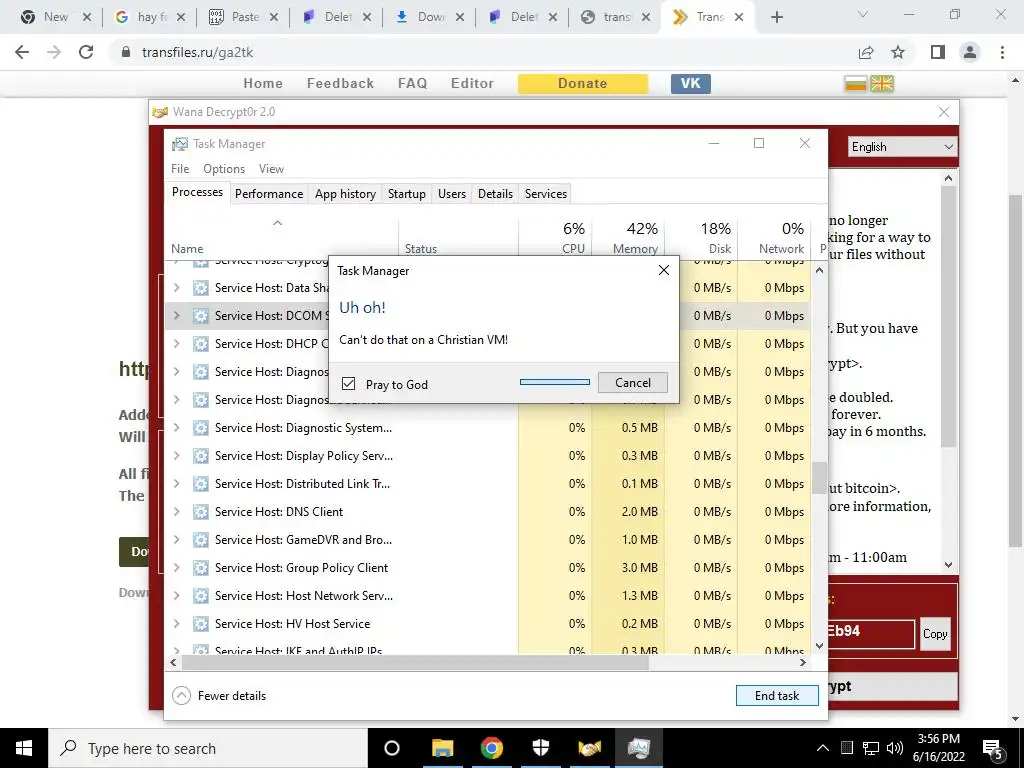This screenshot has width=1024, height=768.
Task: Expand Service Host: DNS Client row
Action: (176, 512)
